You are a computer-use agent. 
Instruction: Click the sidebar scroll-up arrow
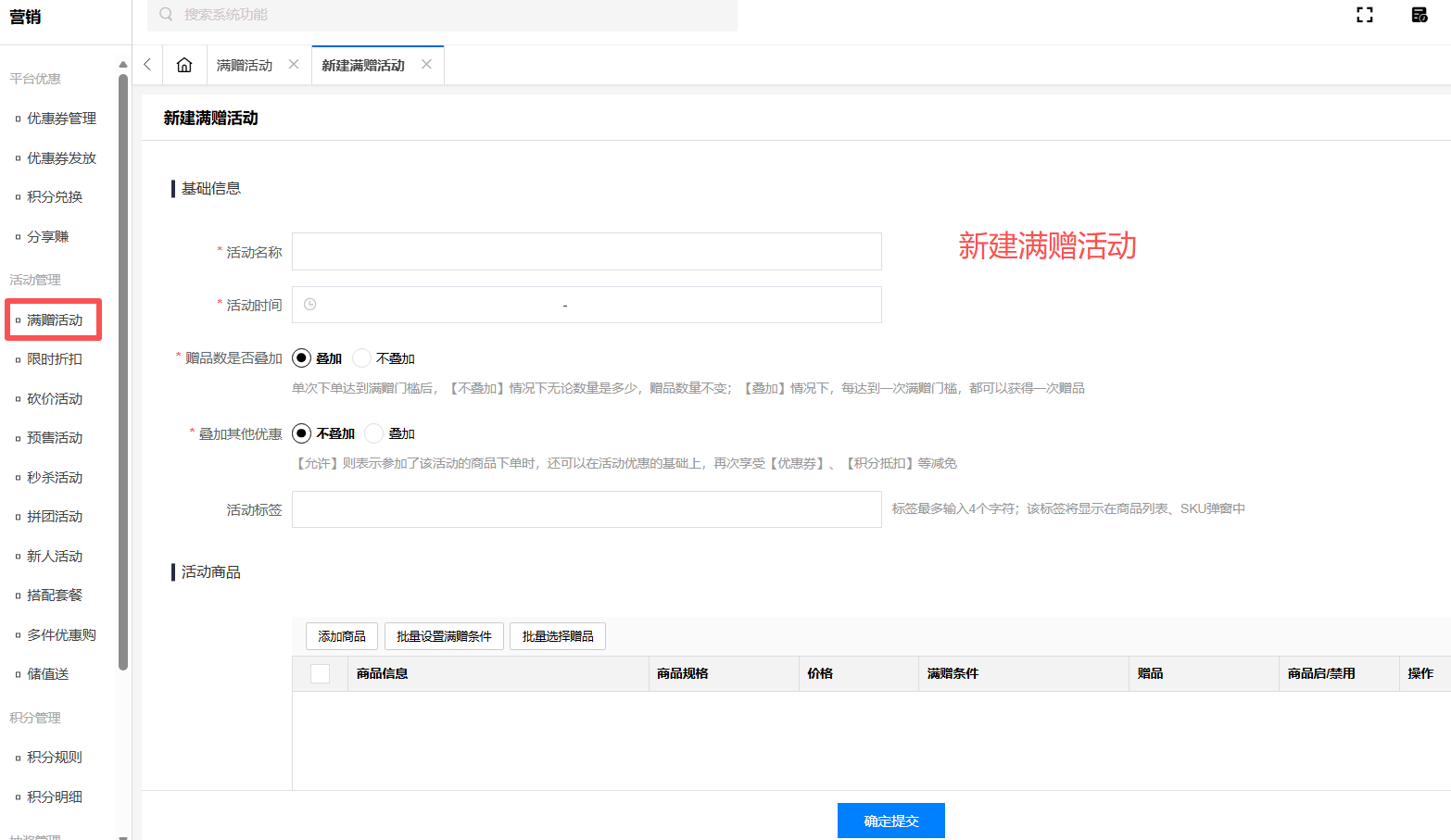pyautogui.click(x=123, y=64)
